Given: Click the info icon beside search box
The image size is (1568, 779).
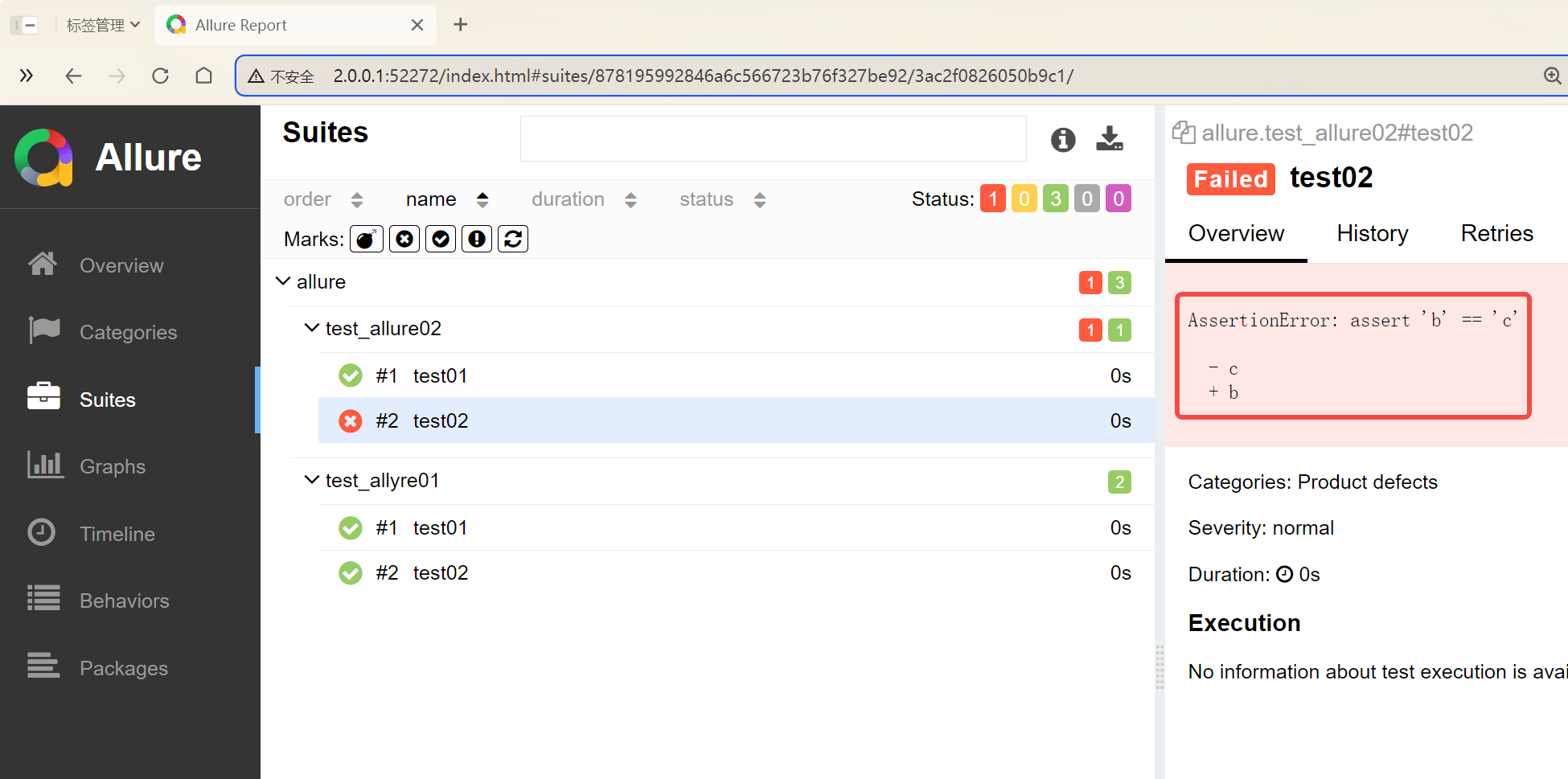Looking at the screenshot, I should tap(1063, 139).
